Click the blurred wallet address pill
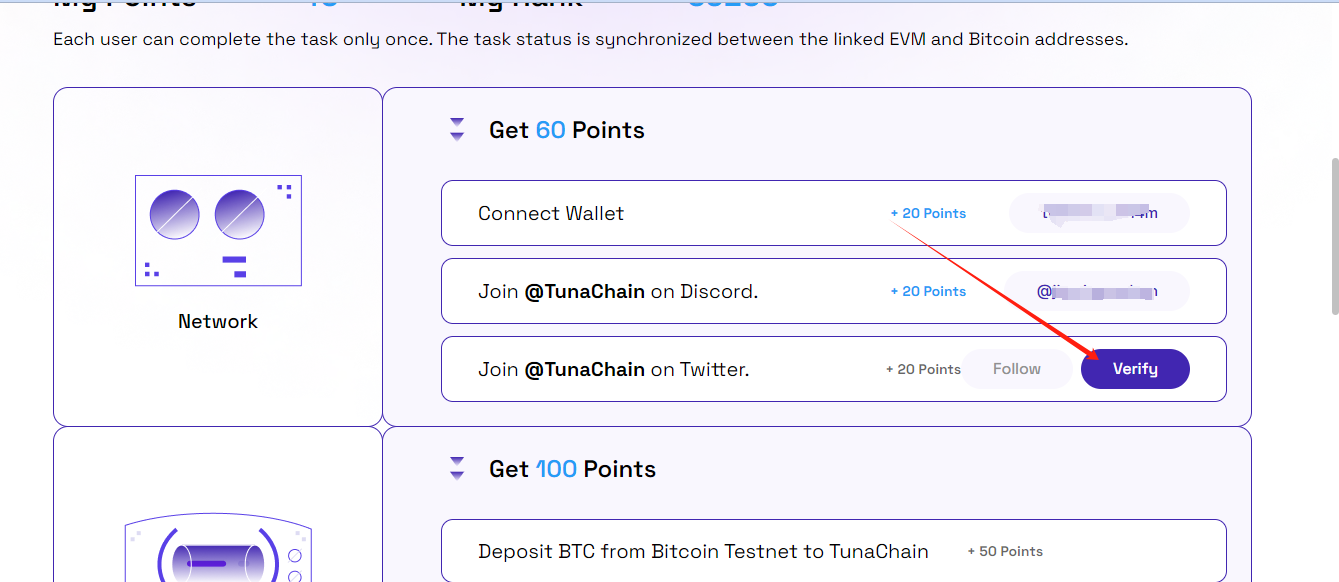The height and width of the screenshot is (582, 1339). (1099, 213)
